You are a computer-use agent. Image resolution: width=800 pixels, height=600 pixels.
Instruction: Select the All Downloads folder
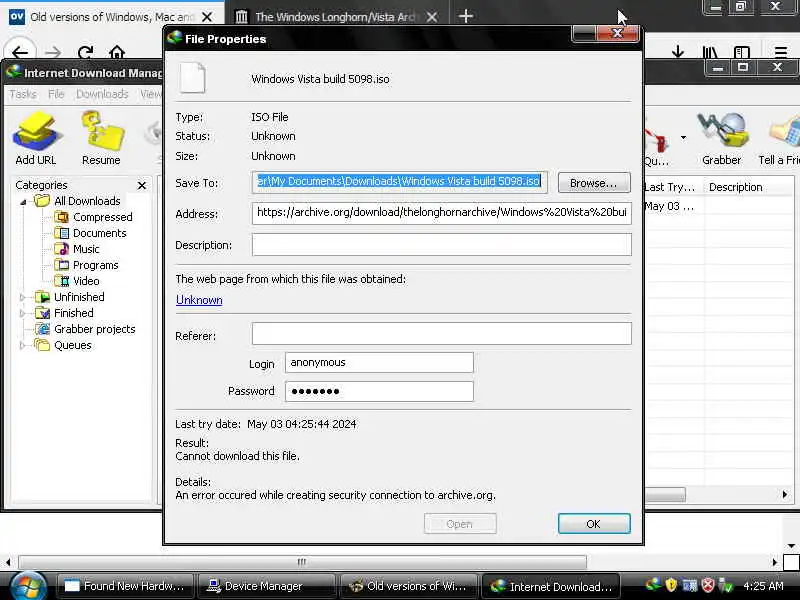click(87, 201)
